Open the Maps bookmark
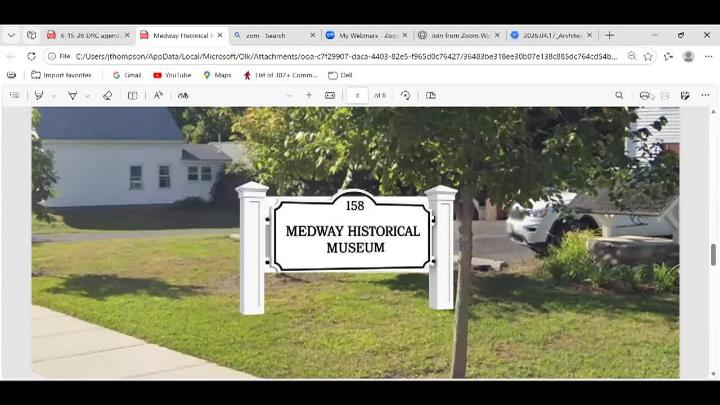The image size is (720, 405). [217, 75]
